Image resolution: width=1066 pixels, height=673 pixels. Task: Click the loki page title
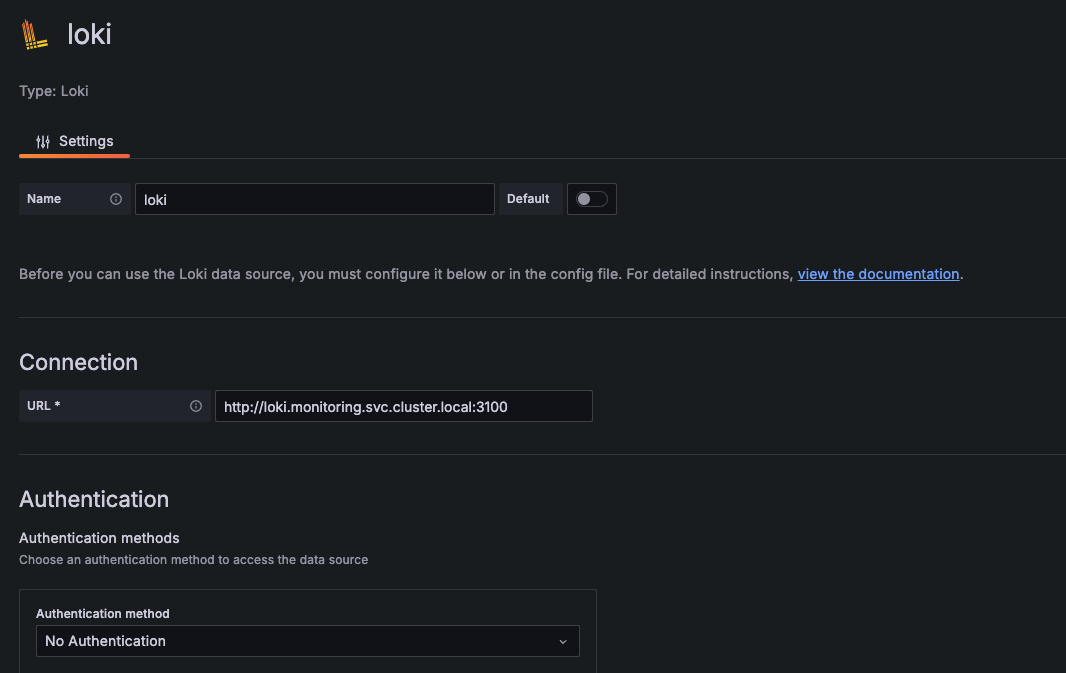(x=89, y=34)
